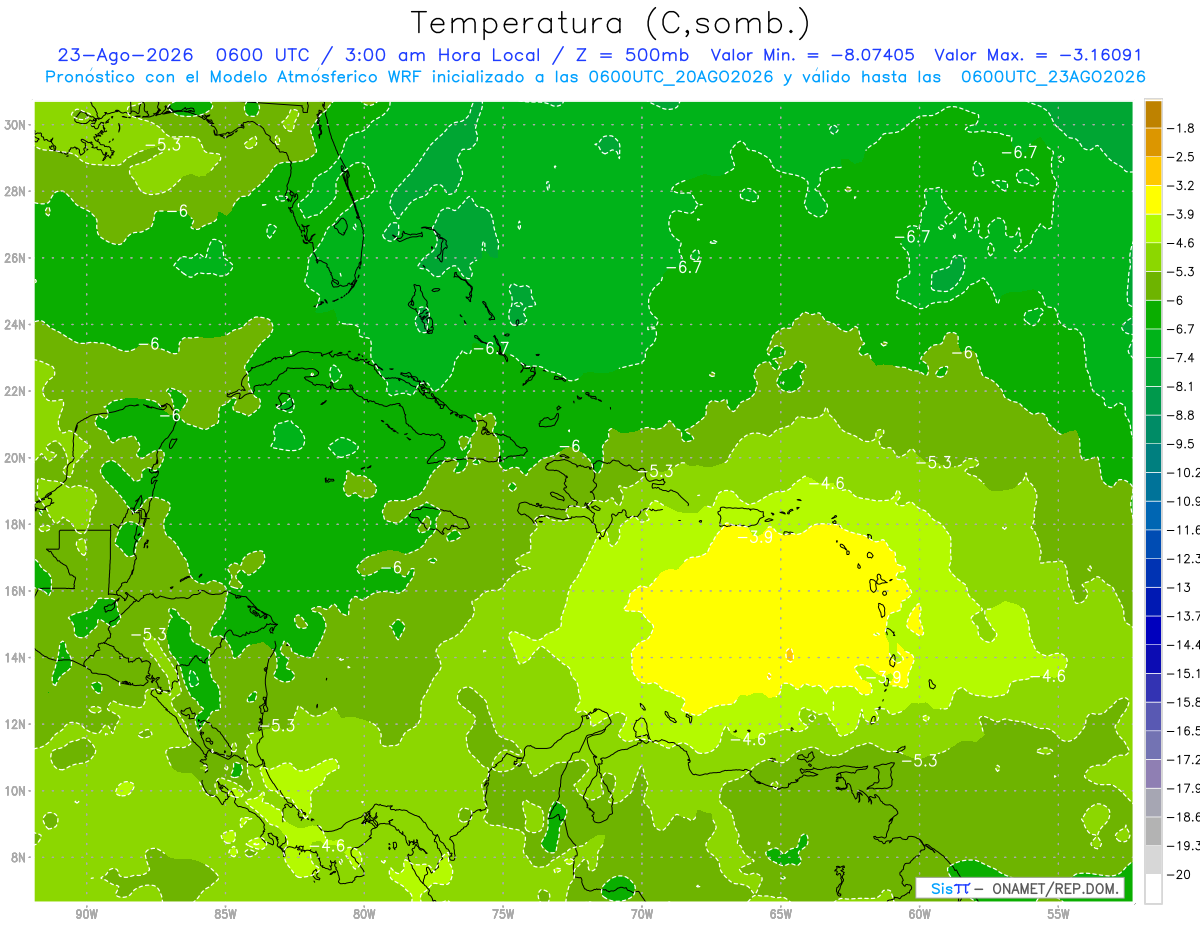Click the -1.8 value on the color scale
1200x927 pixels.
(1183, 128)
